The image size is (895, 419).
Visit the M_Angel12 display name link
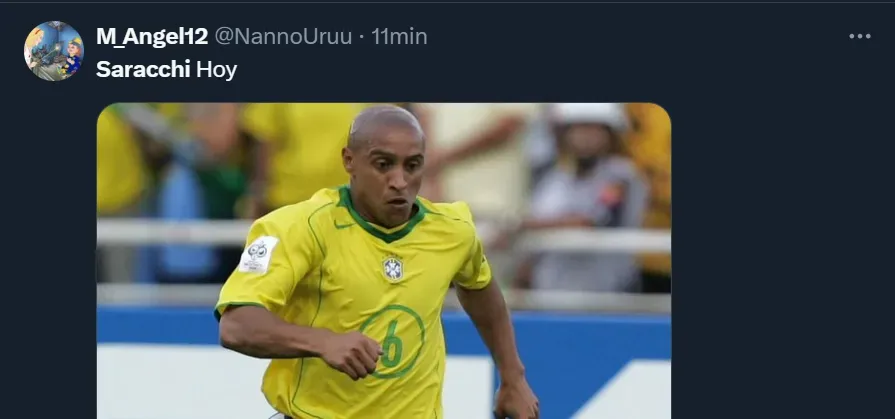pyautogui.click(x=152, y=37)
